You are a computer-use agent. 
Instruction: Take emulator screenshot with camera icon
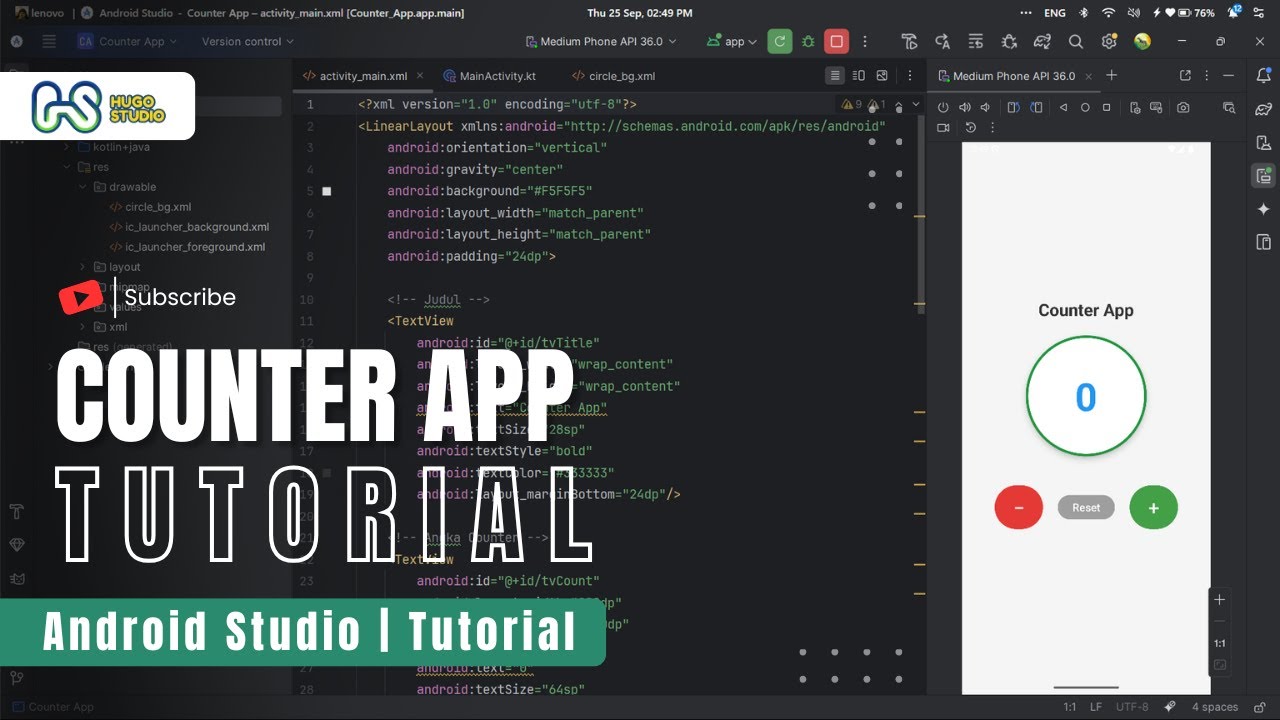[1183, 107]
